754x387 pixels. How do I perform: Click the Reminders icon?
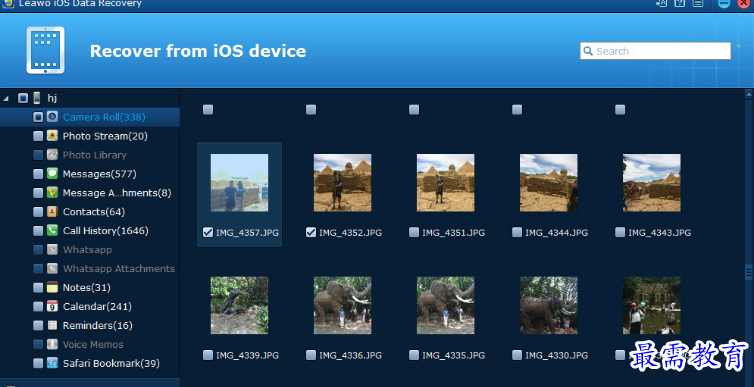pyautogui.click(x=52, y=325)
